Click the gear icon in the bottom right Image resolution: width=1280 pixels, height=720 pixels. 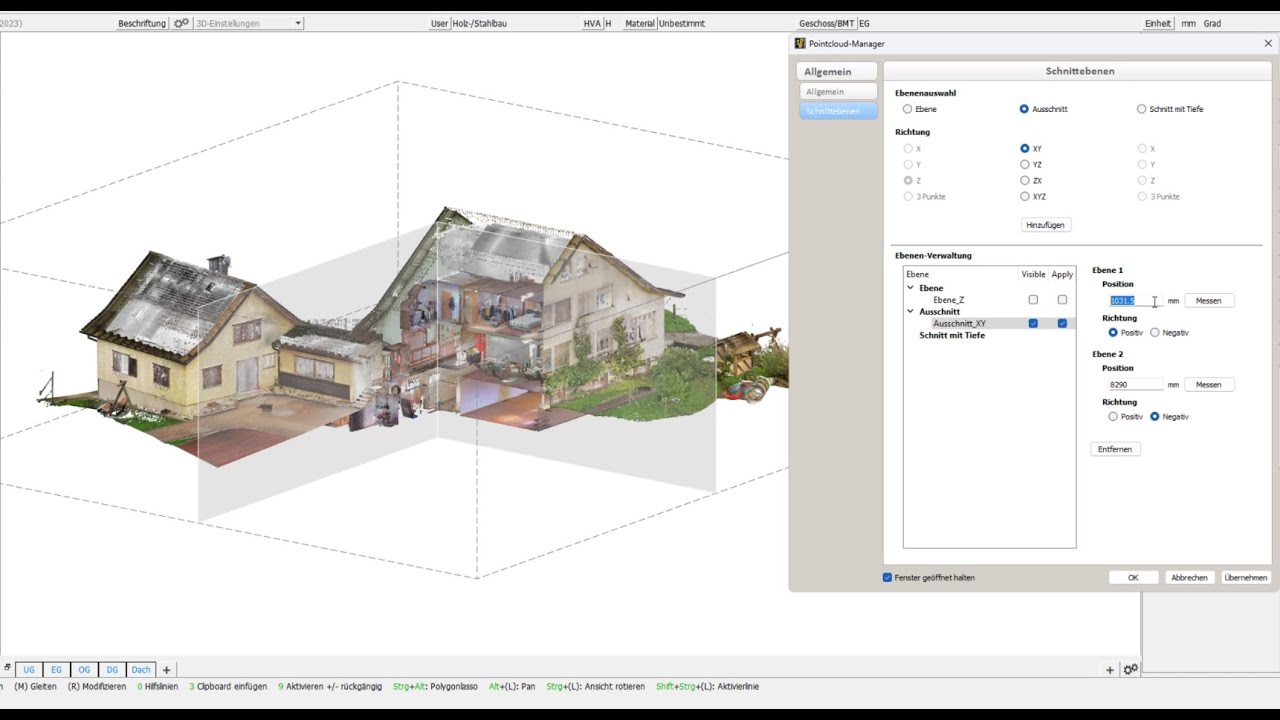click(1130, 670)
